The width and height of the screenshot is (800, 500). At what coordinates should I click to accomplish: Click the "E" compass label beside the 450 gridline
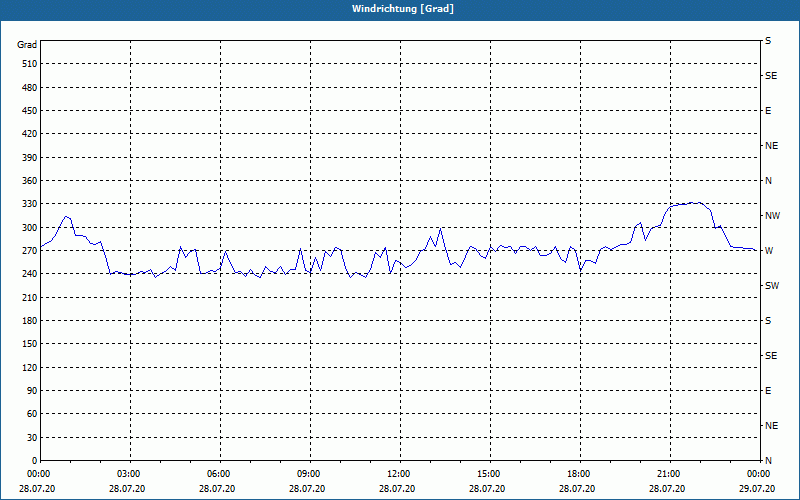click(x=768, y=111)
